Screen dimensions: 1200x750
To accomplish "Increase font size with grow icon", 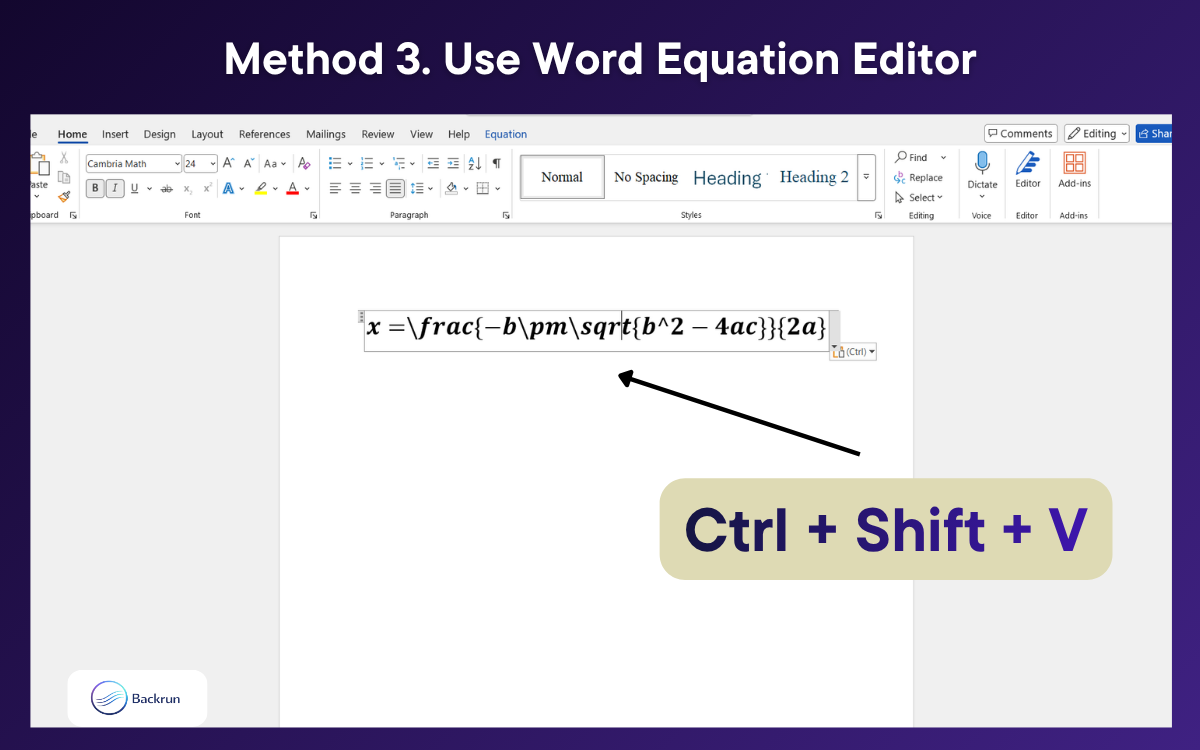I will tap(229, 163).
